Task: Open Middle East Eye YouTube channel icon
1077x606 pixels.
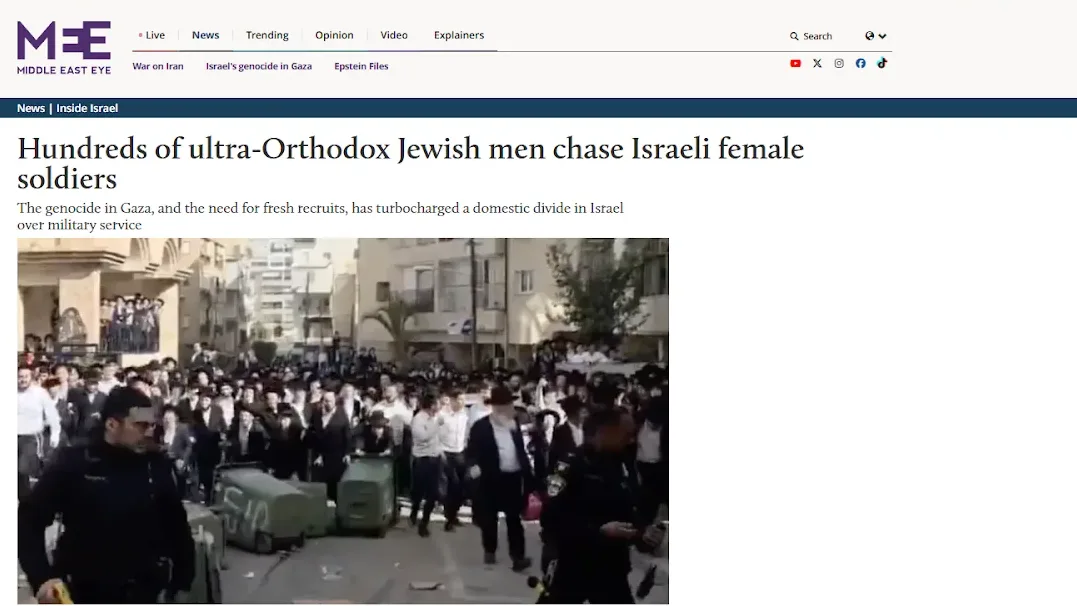Action: 795,63
